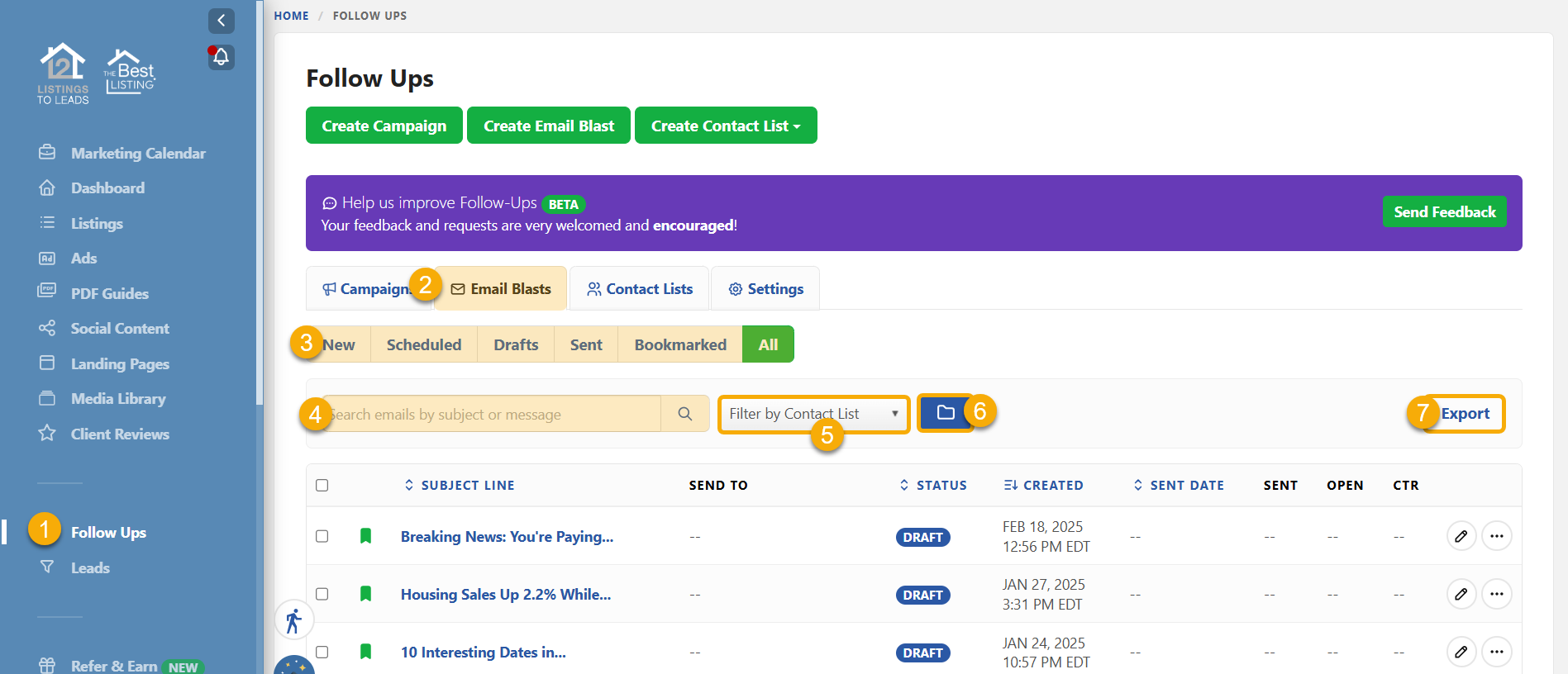
Task: Open more options for Housing Sales draft
Action: (1496, 594)
